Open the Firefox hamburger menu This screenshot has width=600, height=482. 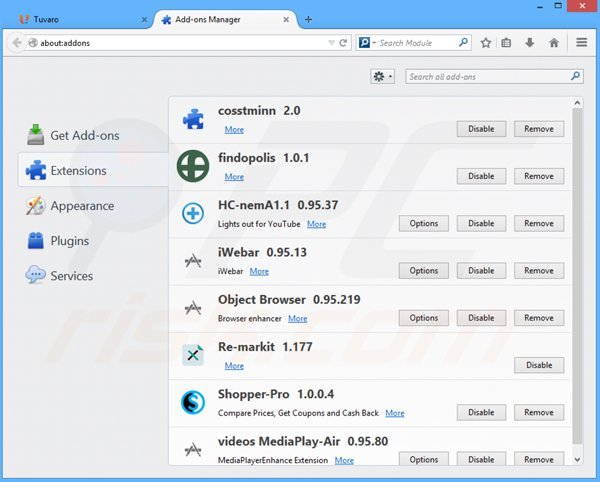coord(582,42)
